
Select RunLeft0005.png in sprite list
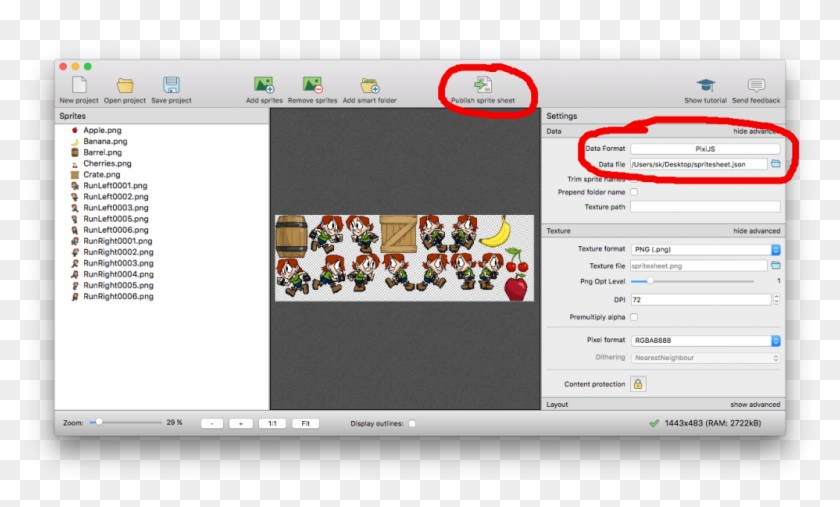point(116,219)
